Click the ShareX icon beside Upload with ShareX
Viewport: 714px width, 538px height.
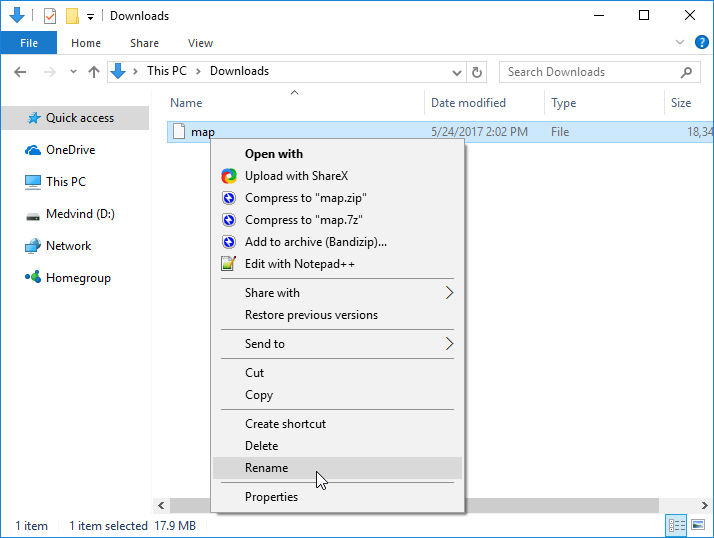(229, 176)
